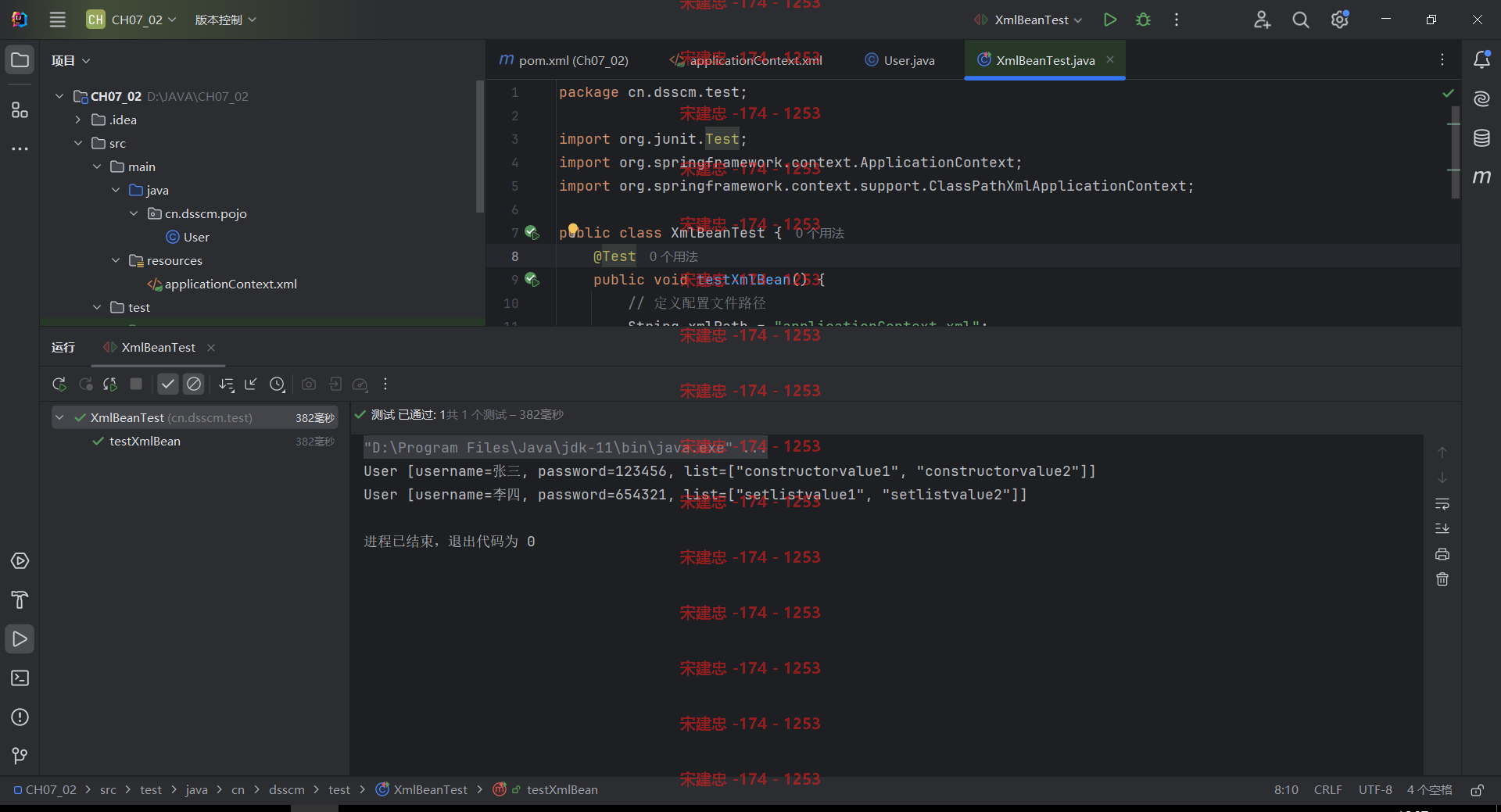Rerun tests in run panel
The image size is (1501, 812).
59,384
